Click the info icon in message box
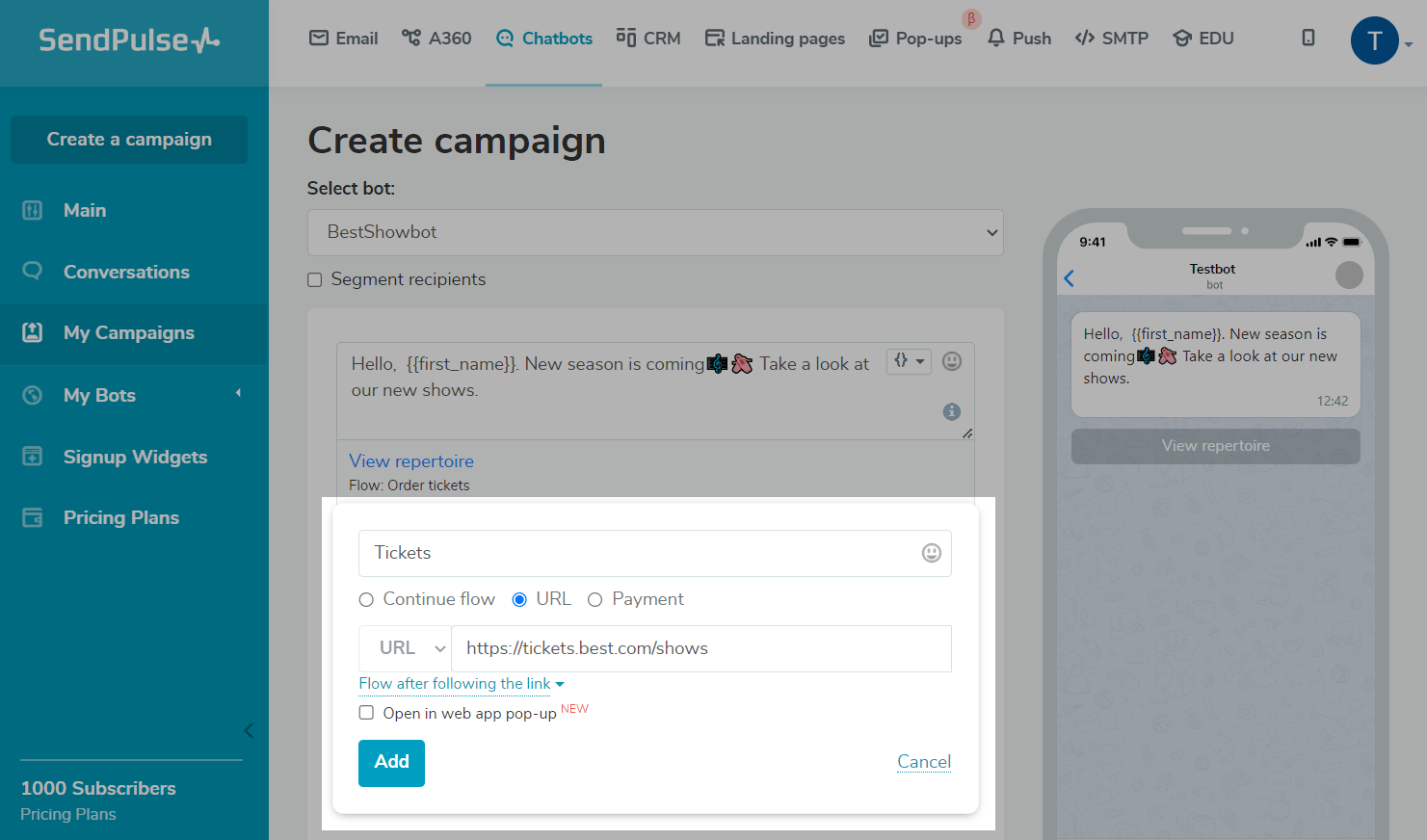 [952, 412]
